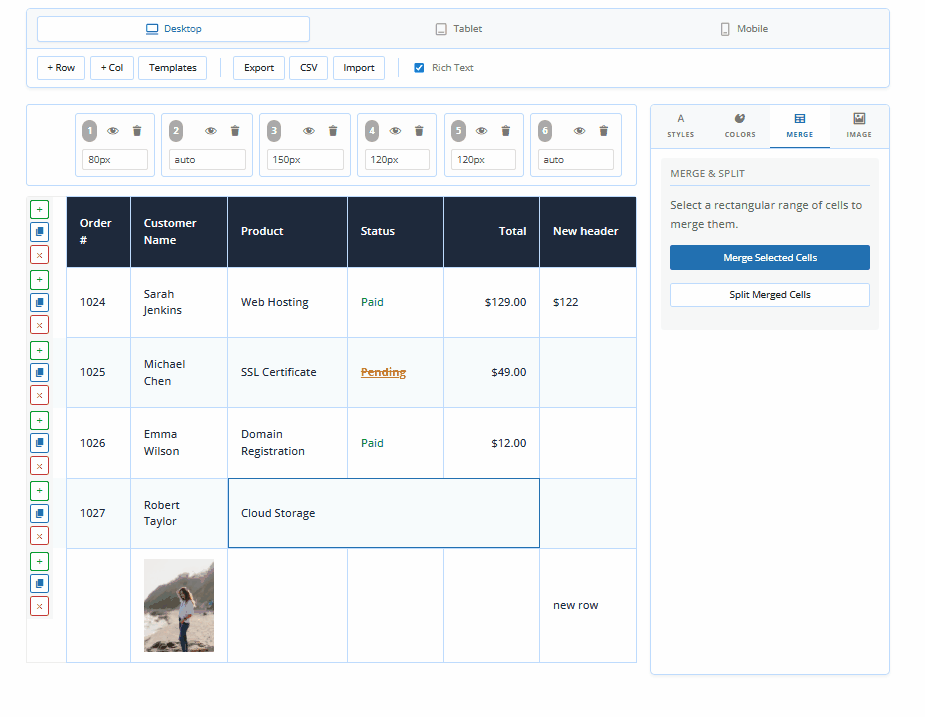Switch to the Colors tab
The image size is (925, 717).
(x=740, y=126)
